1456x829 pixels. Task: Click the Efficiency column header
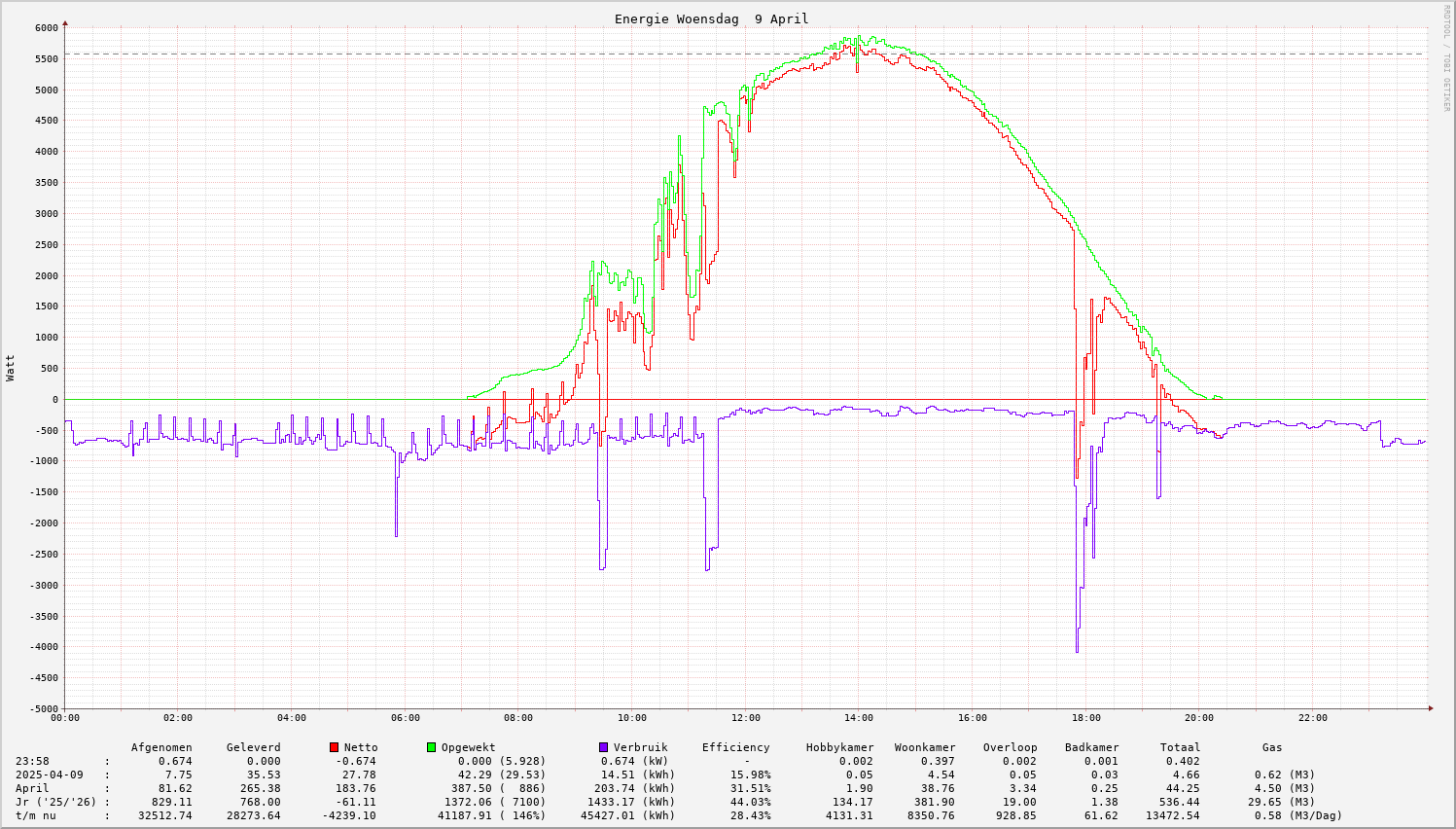click(735, 747)
